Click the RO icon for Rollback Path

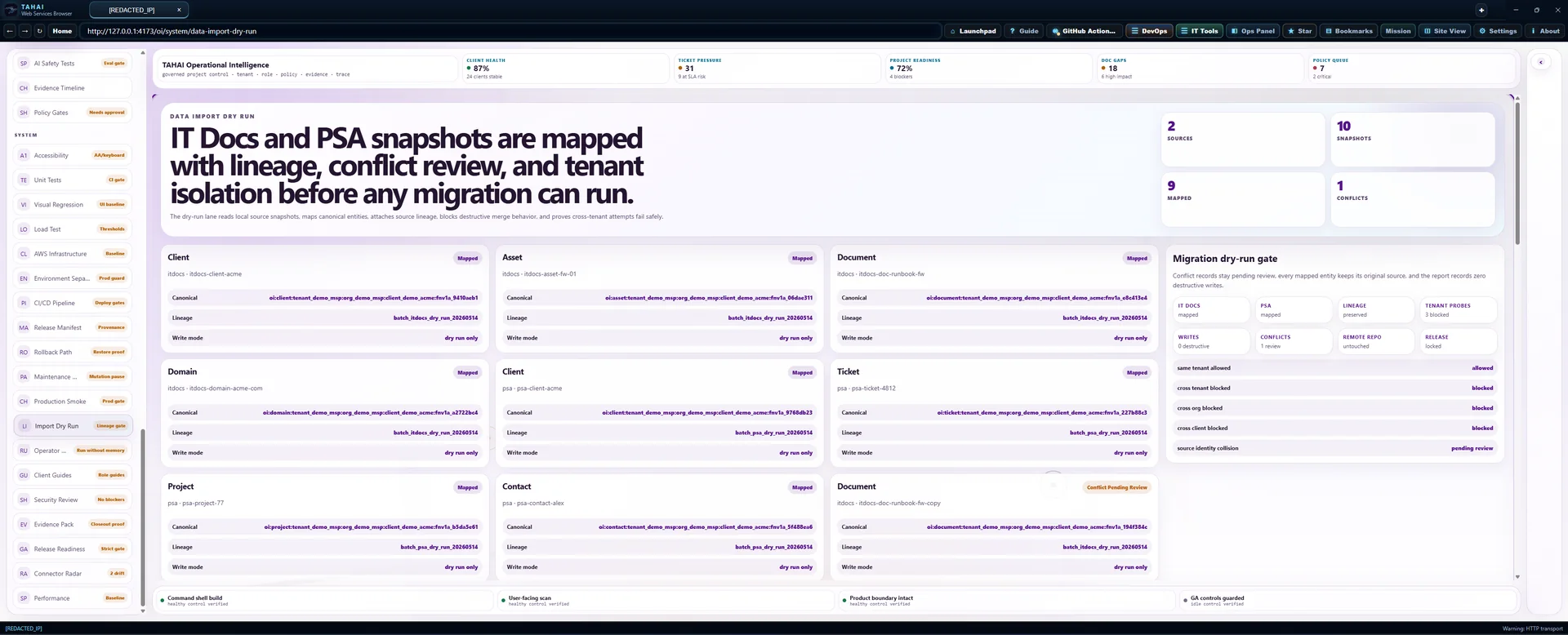tap(24, 353)
